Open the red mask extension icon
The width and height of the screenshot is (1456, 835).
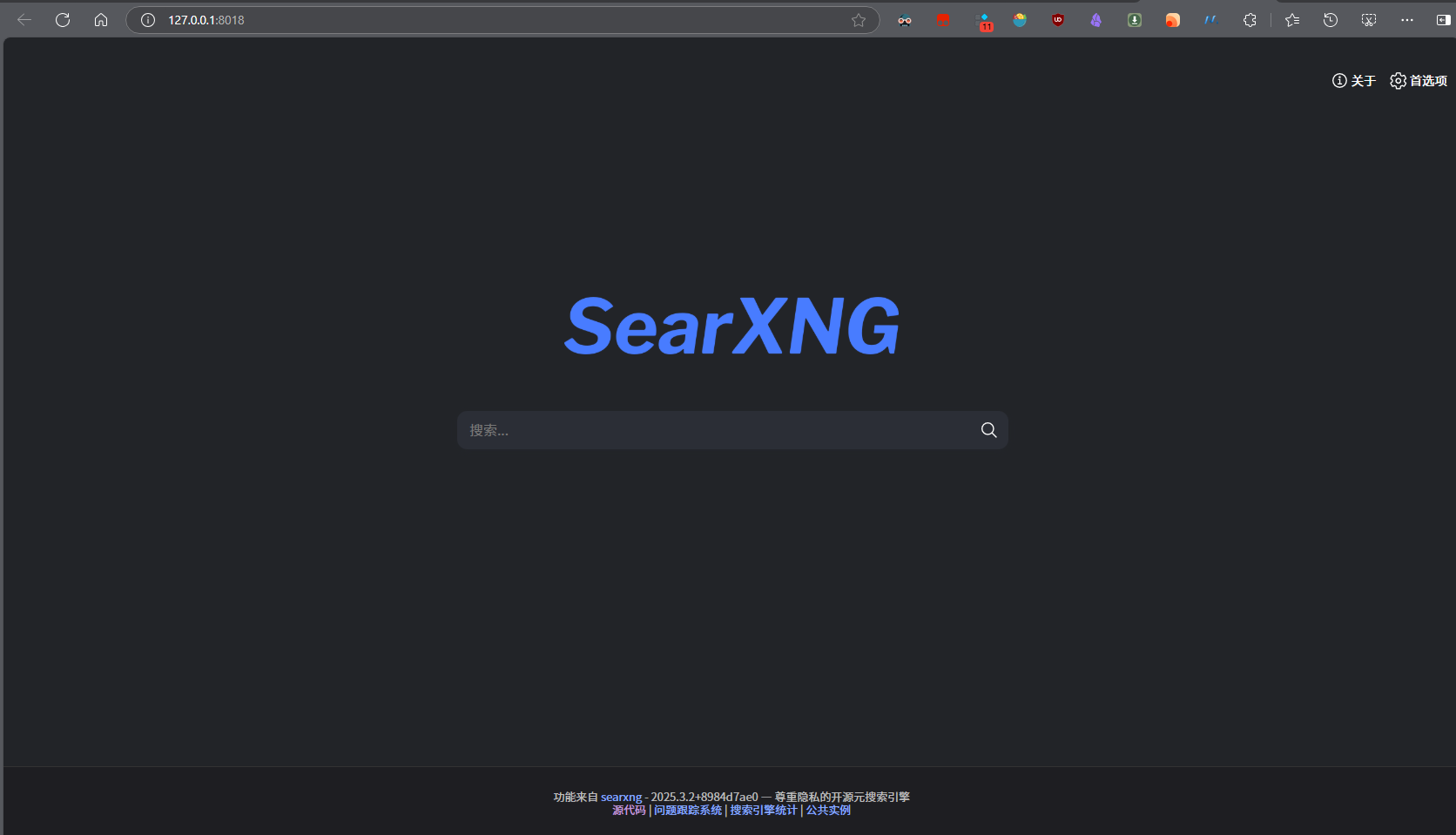click(943, 20)
